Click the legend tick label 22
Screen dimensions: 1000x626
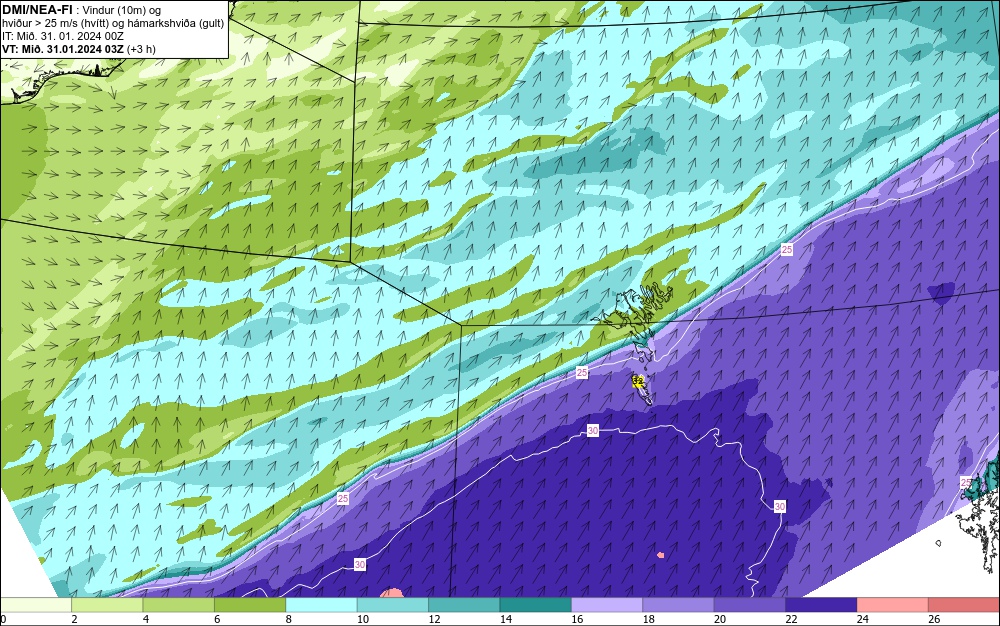click(x=791, y=619)
